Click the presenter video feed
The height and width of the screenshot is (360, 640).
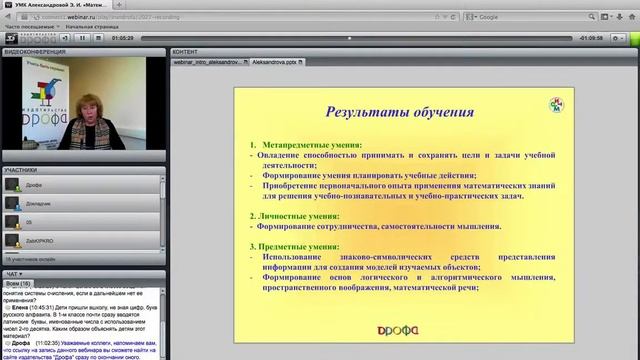84,103
